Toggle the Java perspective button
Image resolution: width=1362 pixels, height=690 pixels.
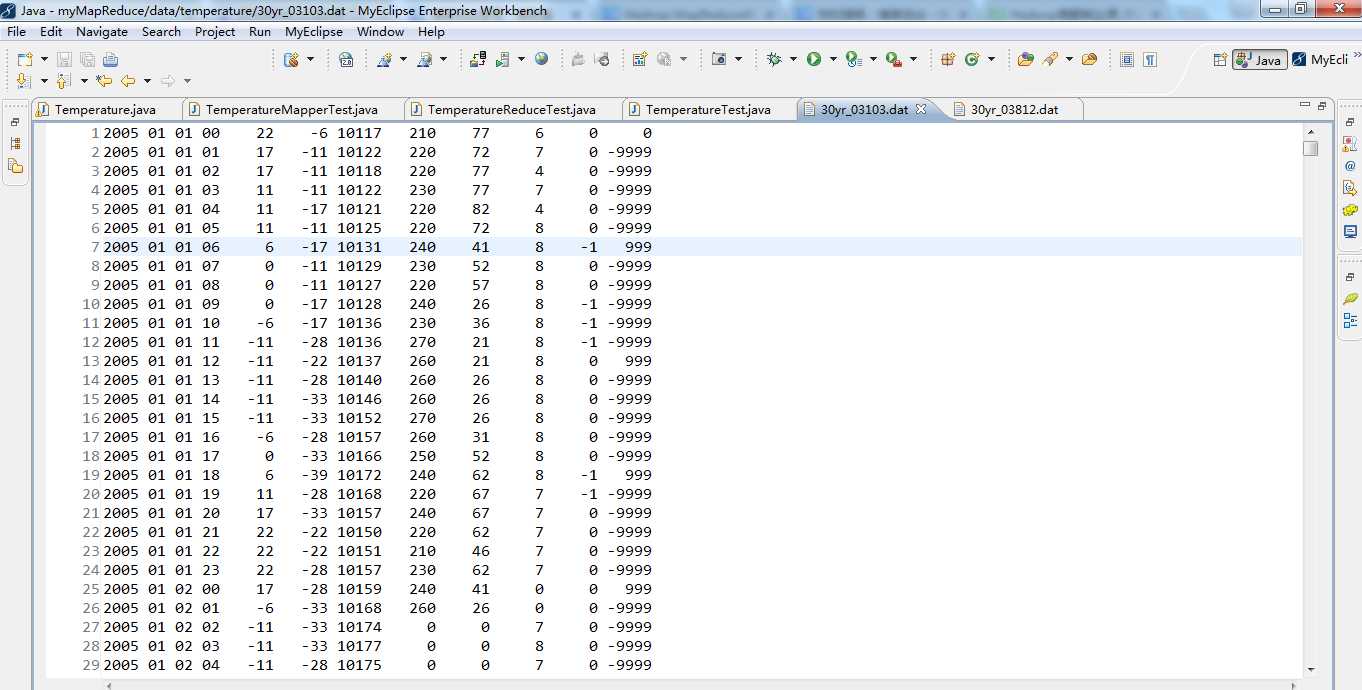pos(1259,60)
